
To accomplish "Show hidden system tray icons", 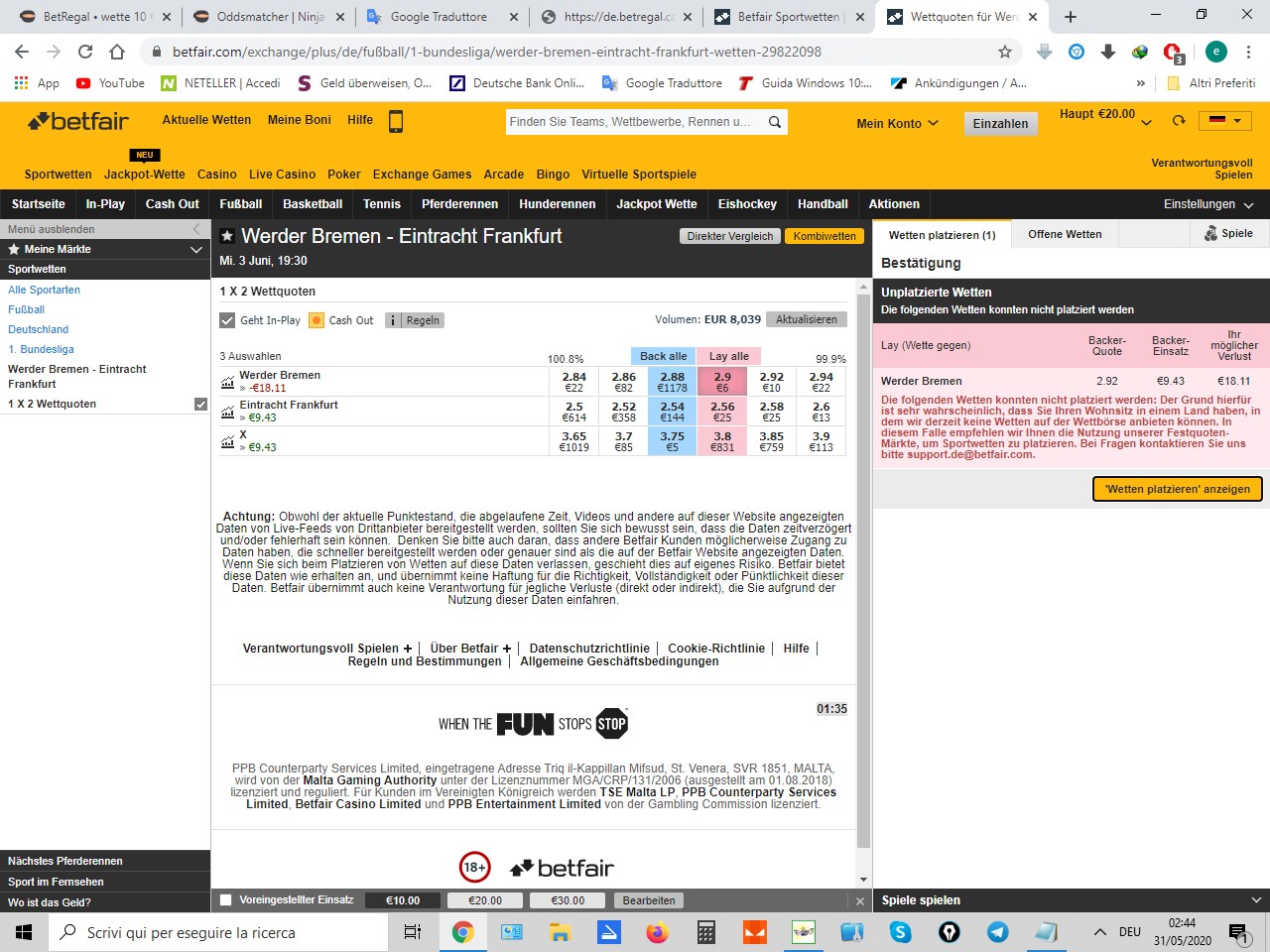I will (1099, 932).
